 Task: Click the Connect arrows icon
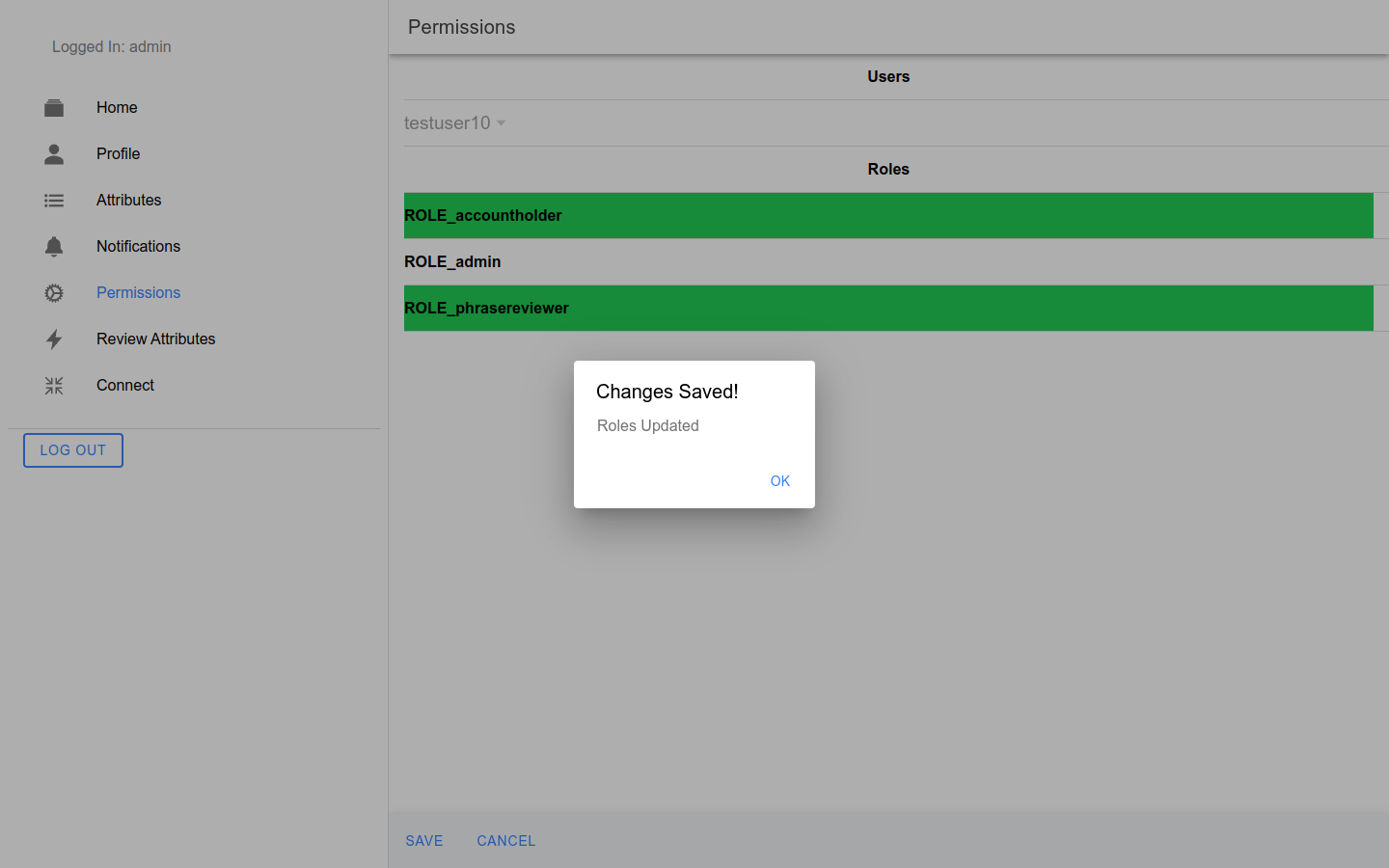(54, 386)
